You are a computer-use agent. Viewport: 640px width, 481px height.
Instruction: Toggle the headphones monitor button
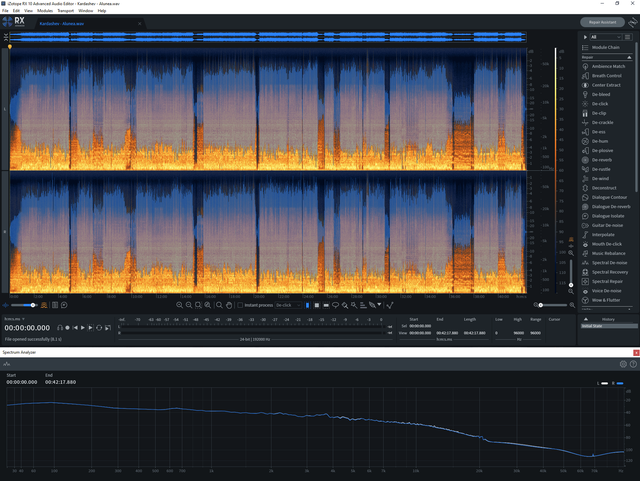point(60,327)
